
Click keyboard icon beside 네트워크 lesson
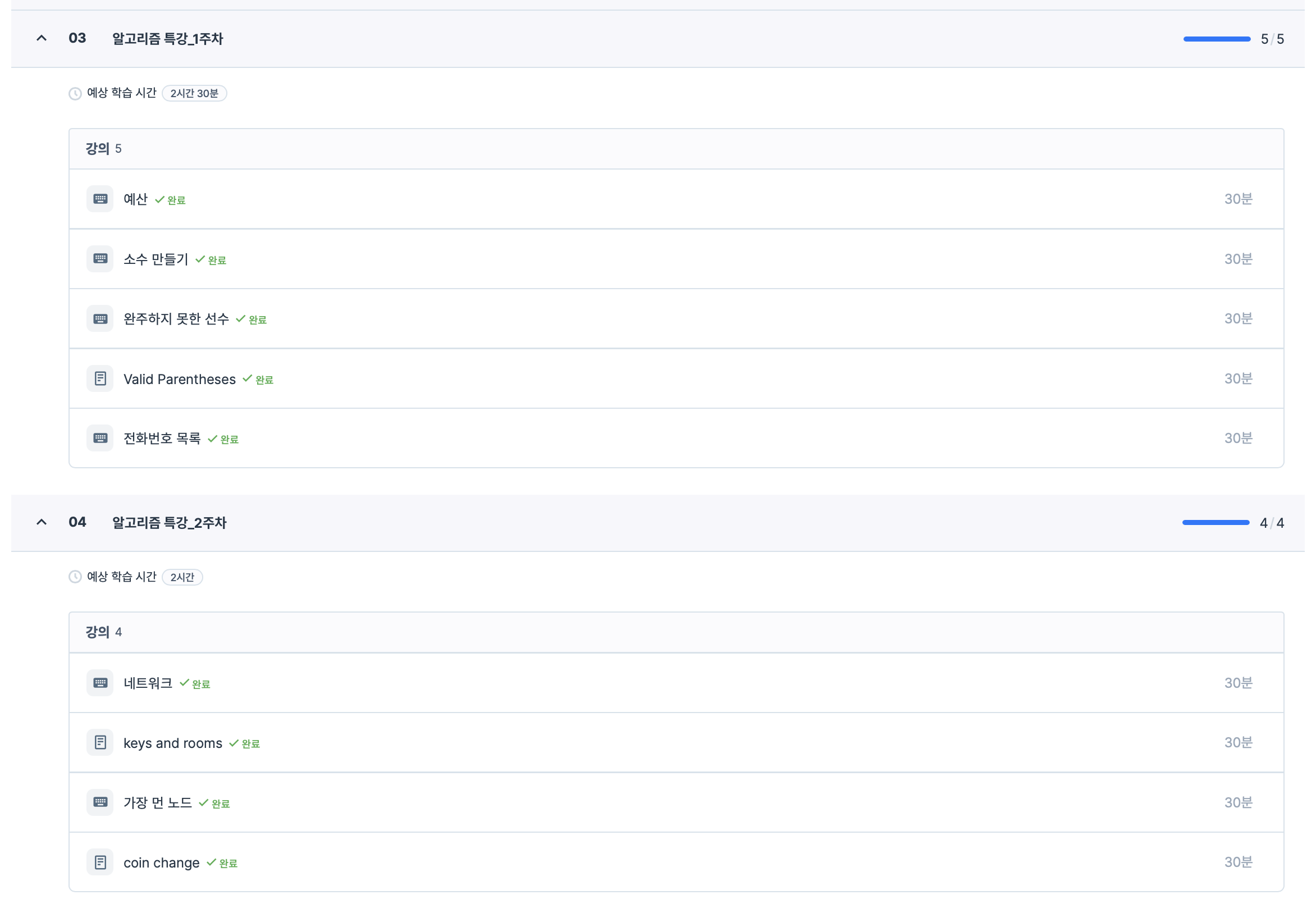pyautogui.click(x=100, y=683)
